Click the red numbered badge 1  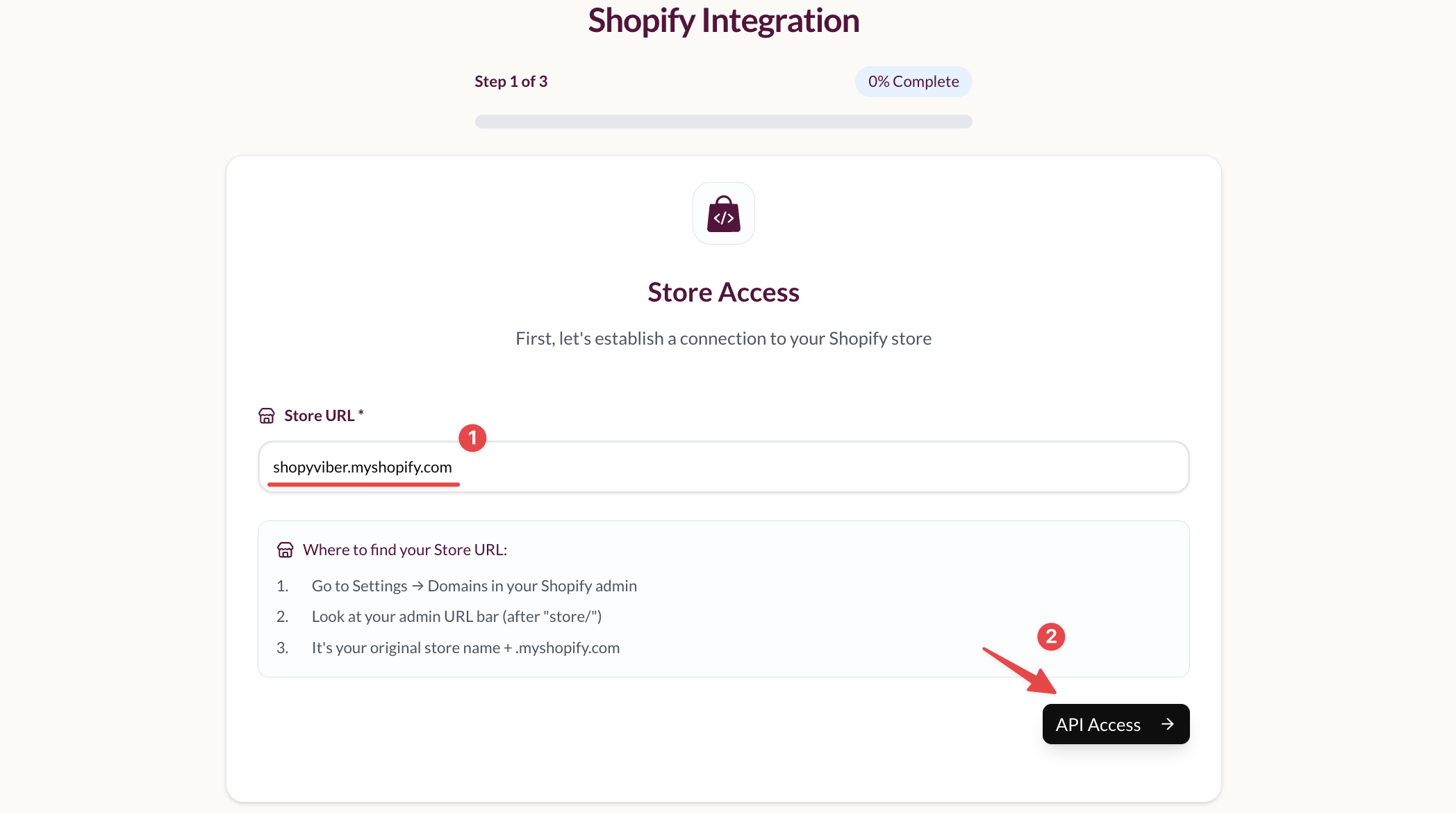(473, 438)
